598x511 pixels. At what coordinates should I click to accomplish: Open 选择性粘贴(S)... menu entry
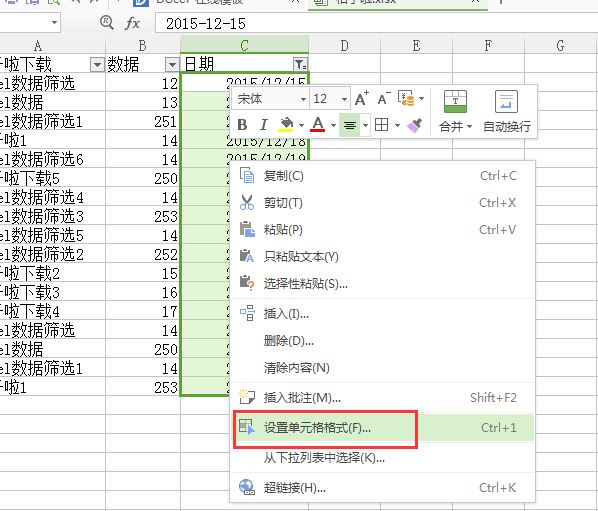pyautogui.click(x=383, y=283)
